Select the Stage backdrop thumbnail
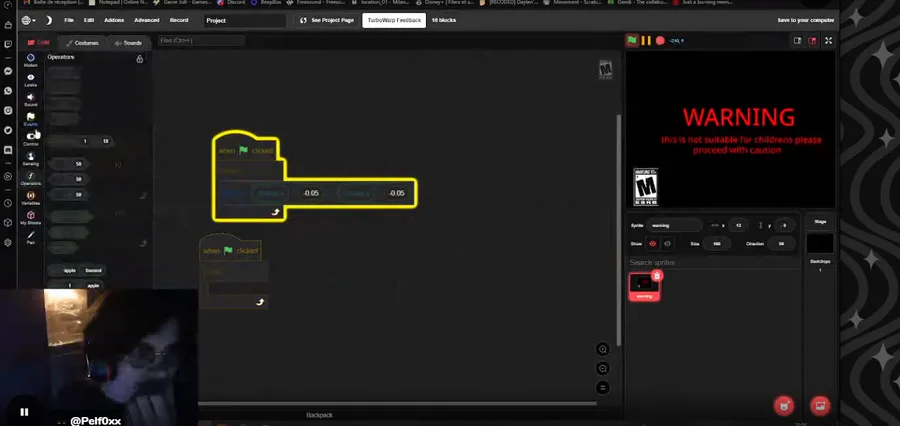This screenshot has width=900, height=426. click(x=820, y=243)
